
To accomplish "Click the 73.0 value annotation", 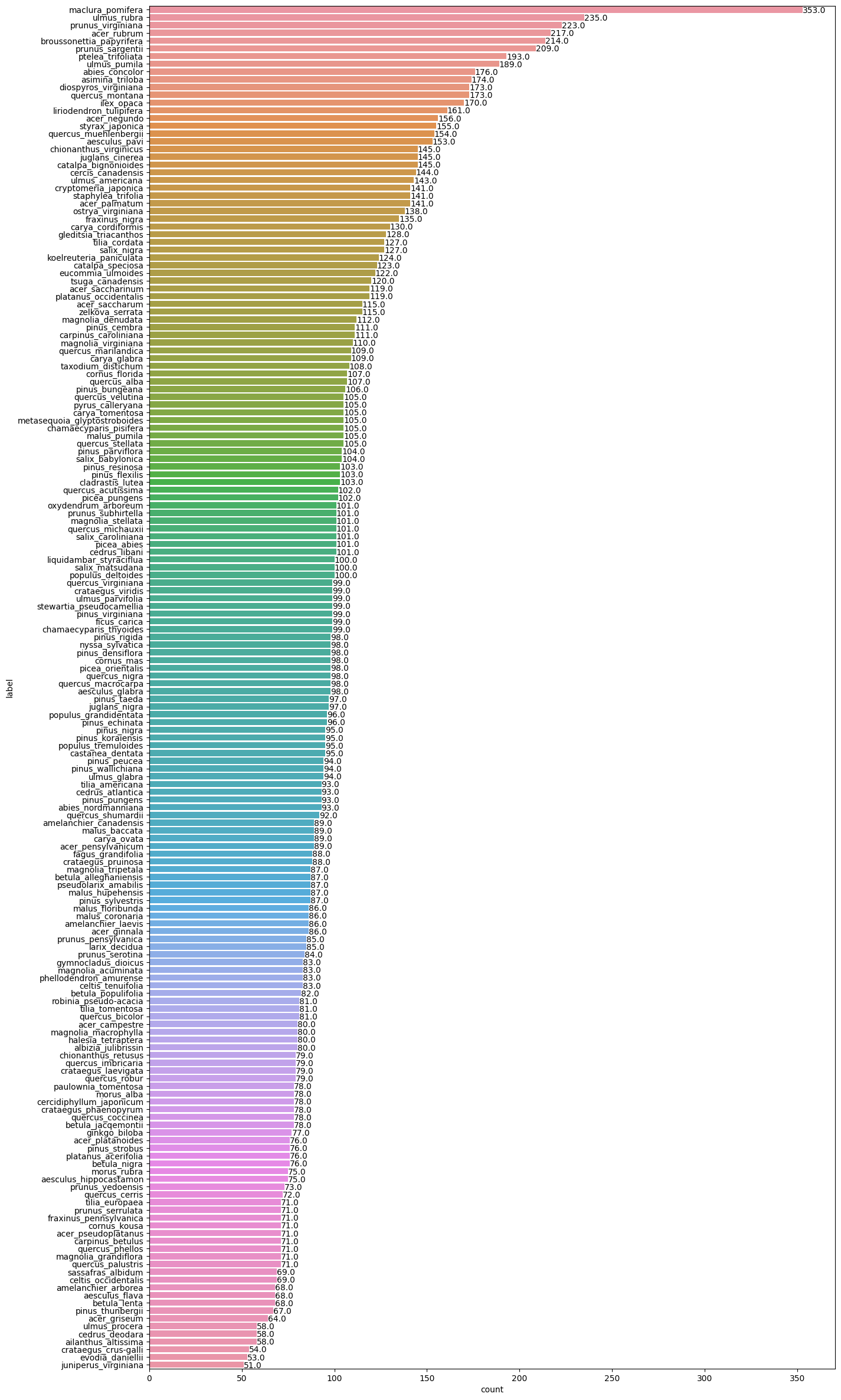I will [293, 1187].
